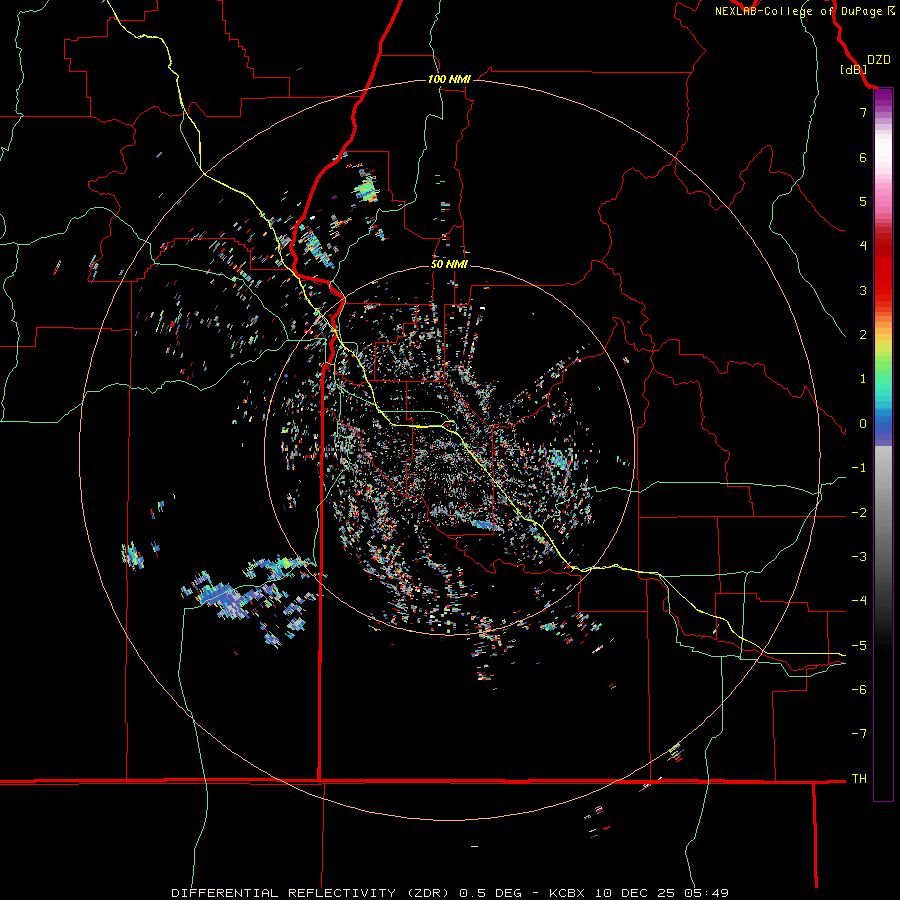900x900 pixels.
Task: Click the 1 value on the scale
Action: pos(863,379)
